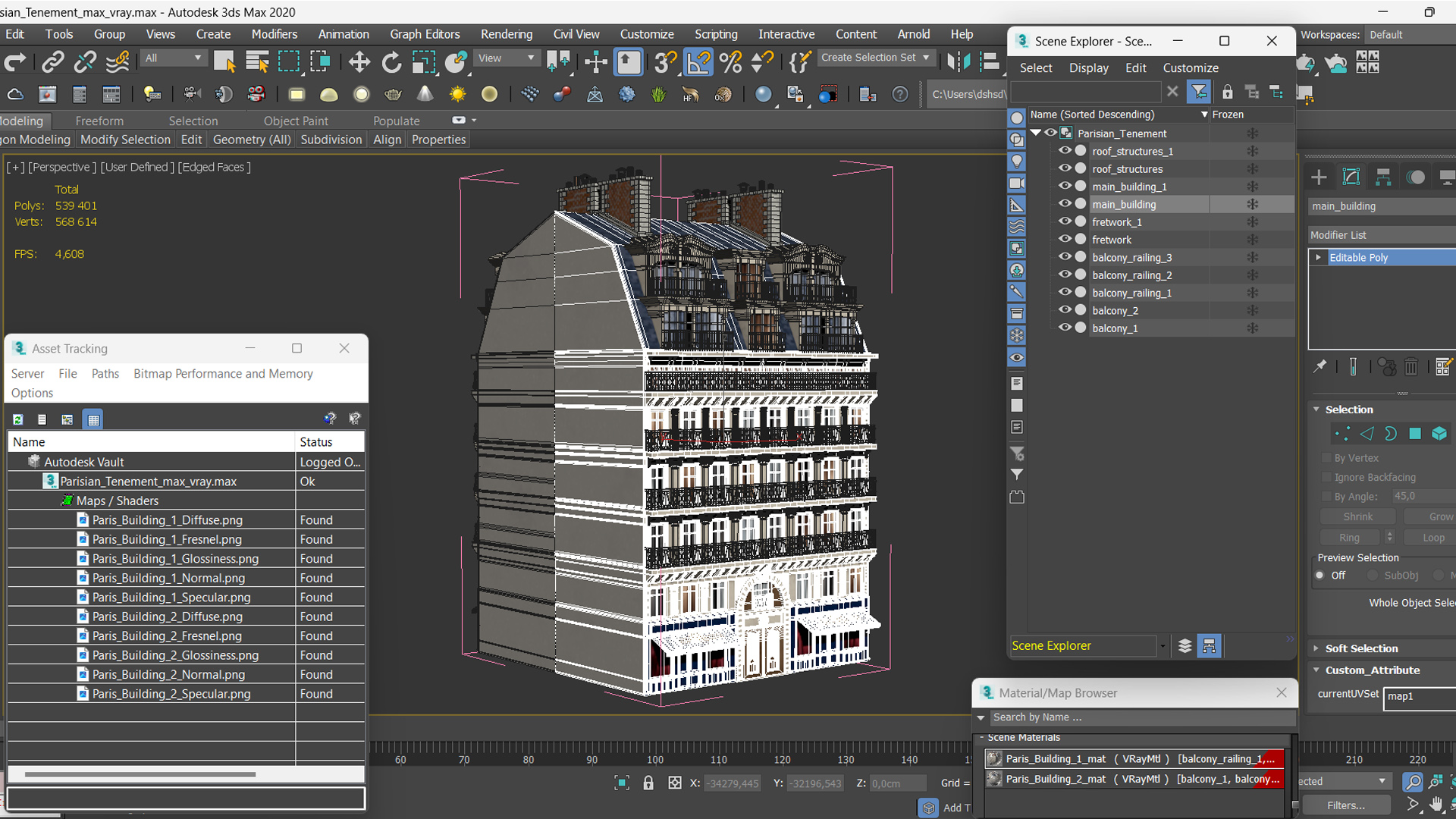1456x819 pixels.
Task: Choose Element sub-object selection level
Action: tap(1439, 434)
